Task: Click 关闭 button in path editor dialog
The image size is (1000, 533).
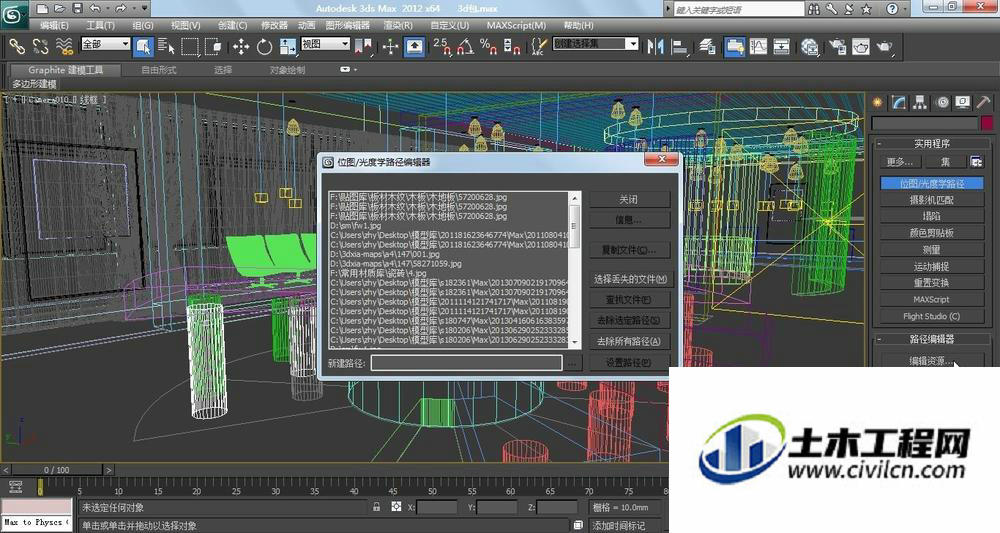Action: 629,200
